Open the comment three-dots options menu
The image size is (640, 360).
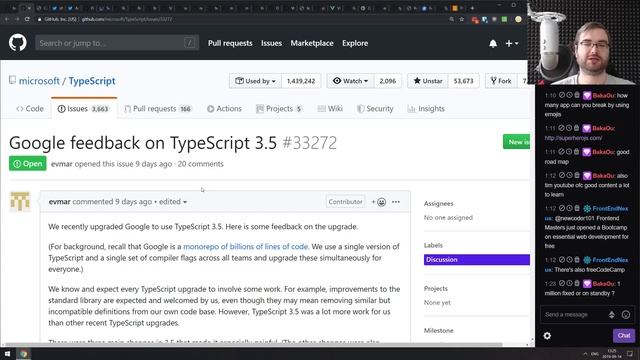click(396, 202)
